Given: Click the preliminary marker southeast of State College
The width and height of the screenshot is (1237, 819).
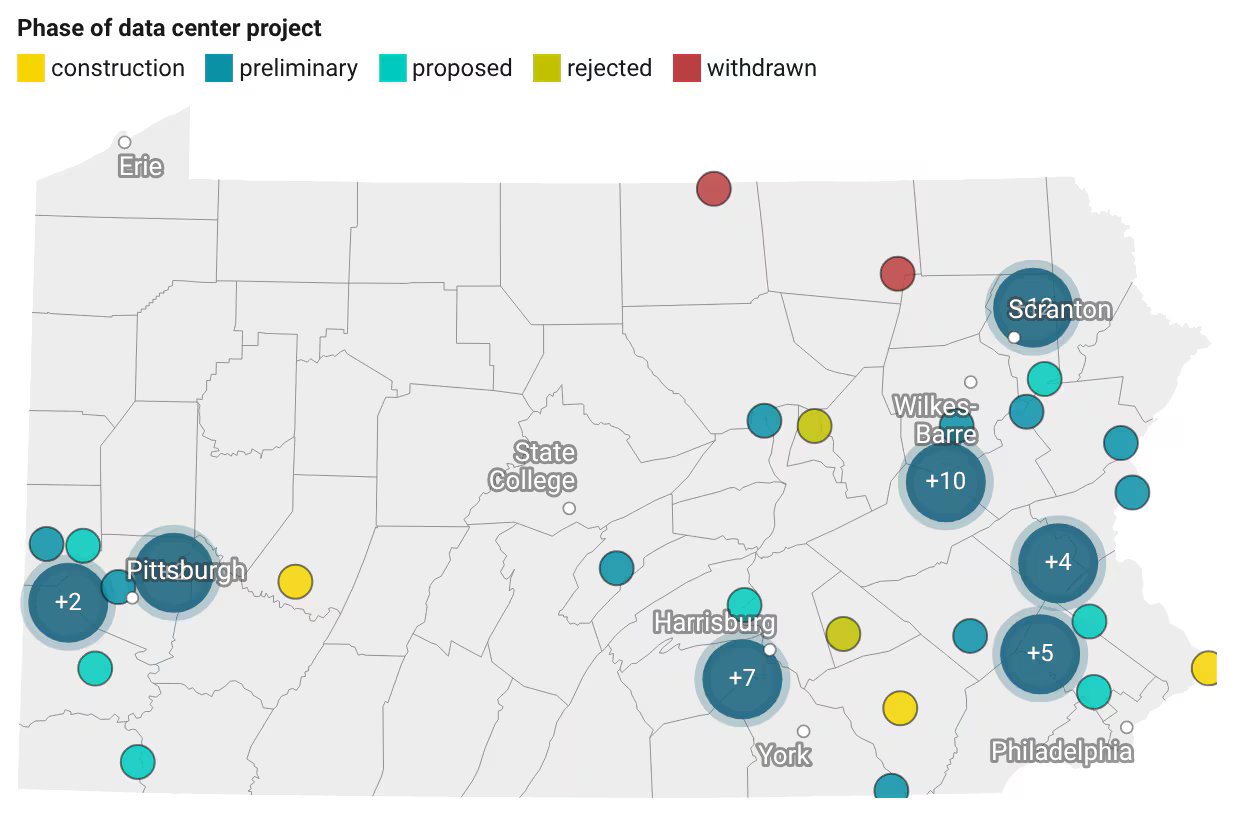Looking at the screenshot, I should [617, 568].
